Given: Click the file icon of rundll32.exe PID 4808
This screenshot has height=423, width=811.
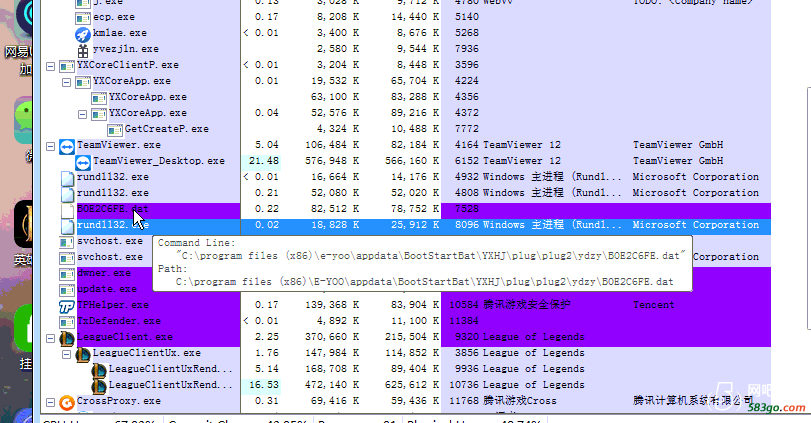Looking at the screenshot, I should [x=67, y=194].
